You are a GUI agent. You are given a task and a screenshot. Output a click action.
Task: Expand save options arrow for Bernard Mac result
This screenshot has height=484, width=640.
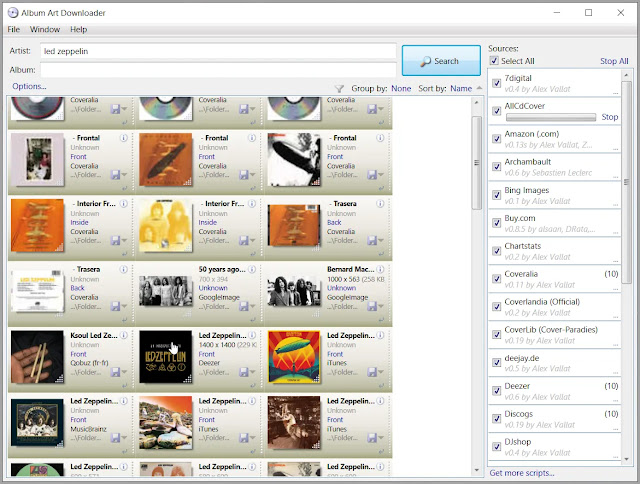pos(381,306)
